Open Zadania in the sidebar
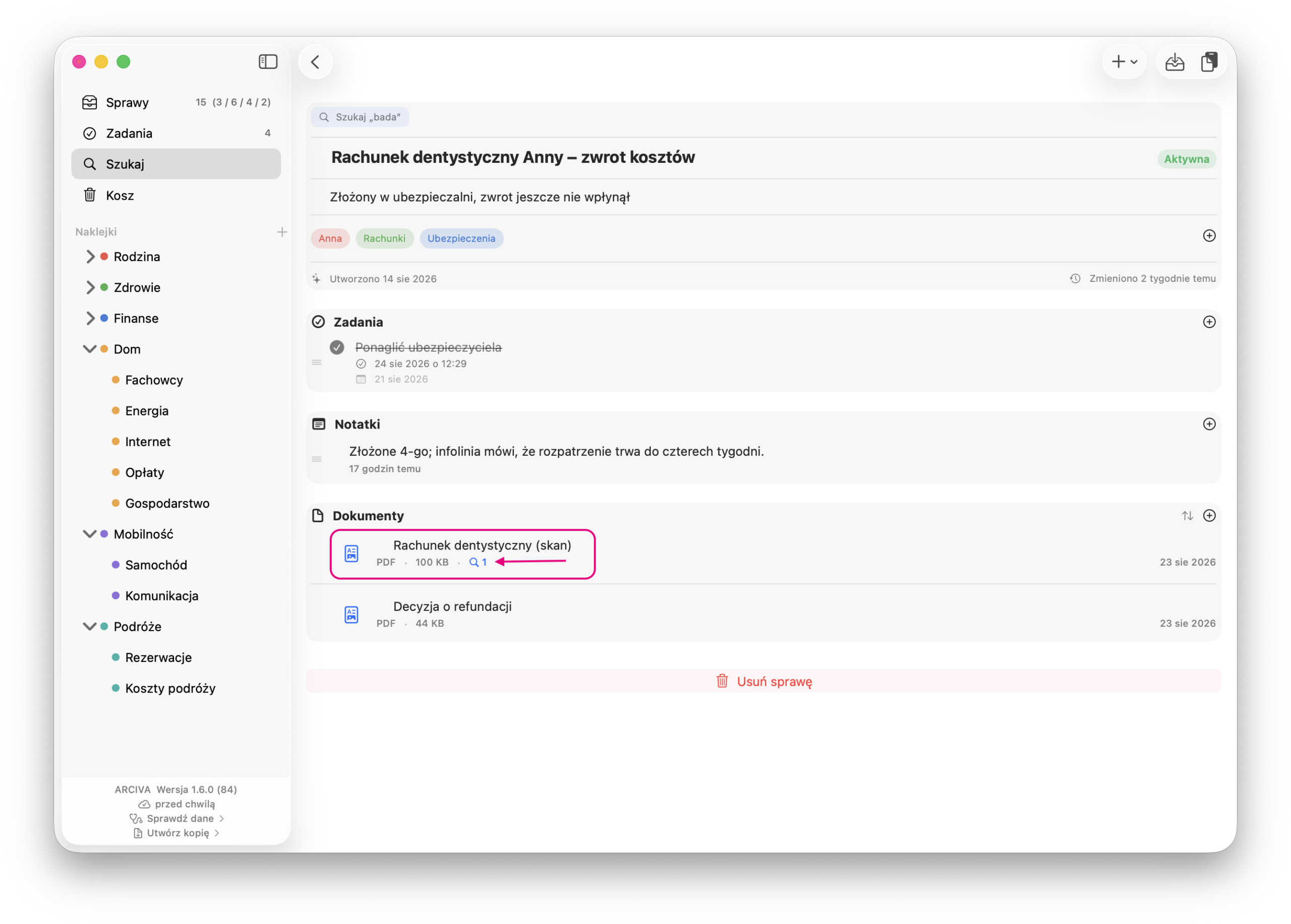The height and width of the screenshot is (924, 1291). (x=176, y=133)
